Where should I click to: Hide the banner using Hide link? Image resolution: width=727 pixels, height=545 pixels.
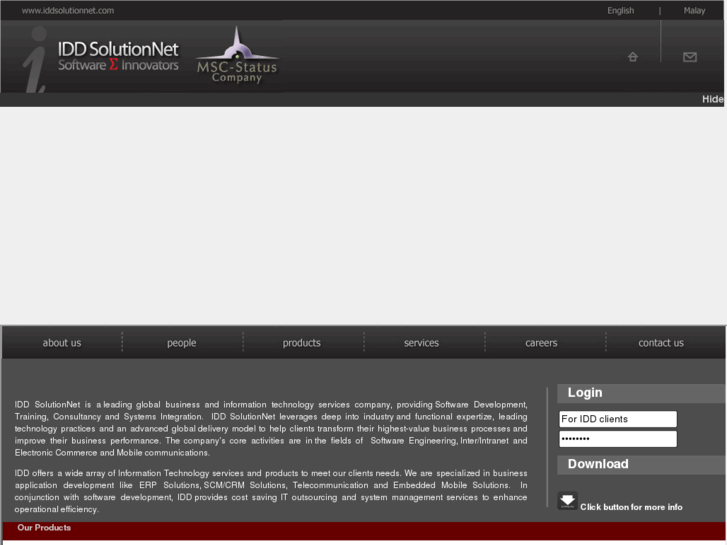coord(712,99)
